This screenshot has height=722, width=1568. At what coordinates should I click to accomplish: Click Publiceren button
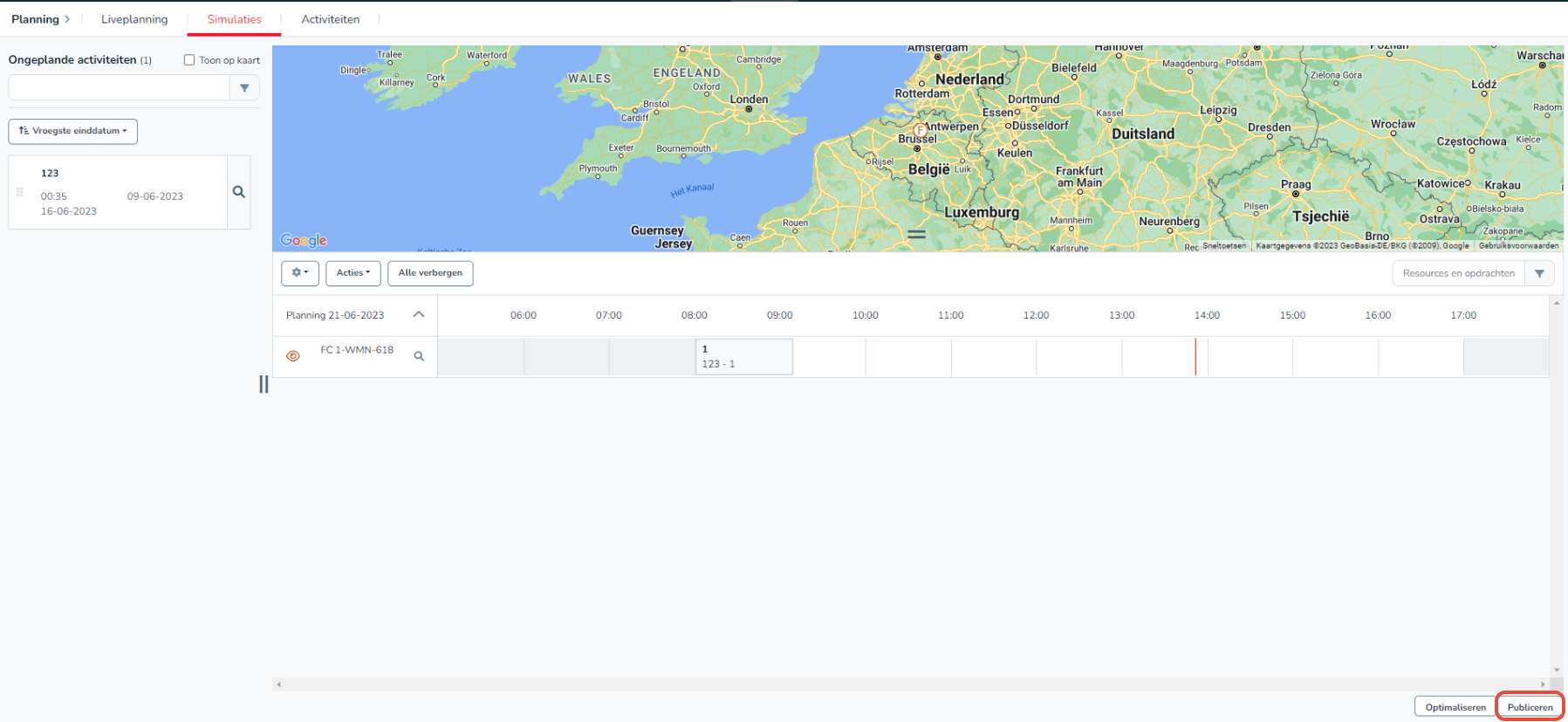click(x=1530, y=707)
